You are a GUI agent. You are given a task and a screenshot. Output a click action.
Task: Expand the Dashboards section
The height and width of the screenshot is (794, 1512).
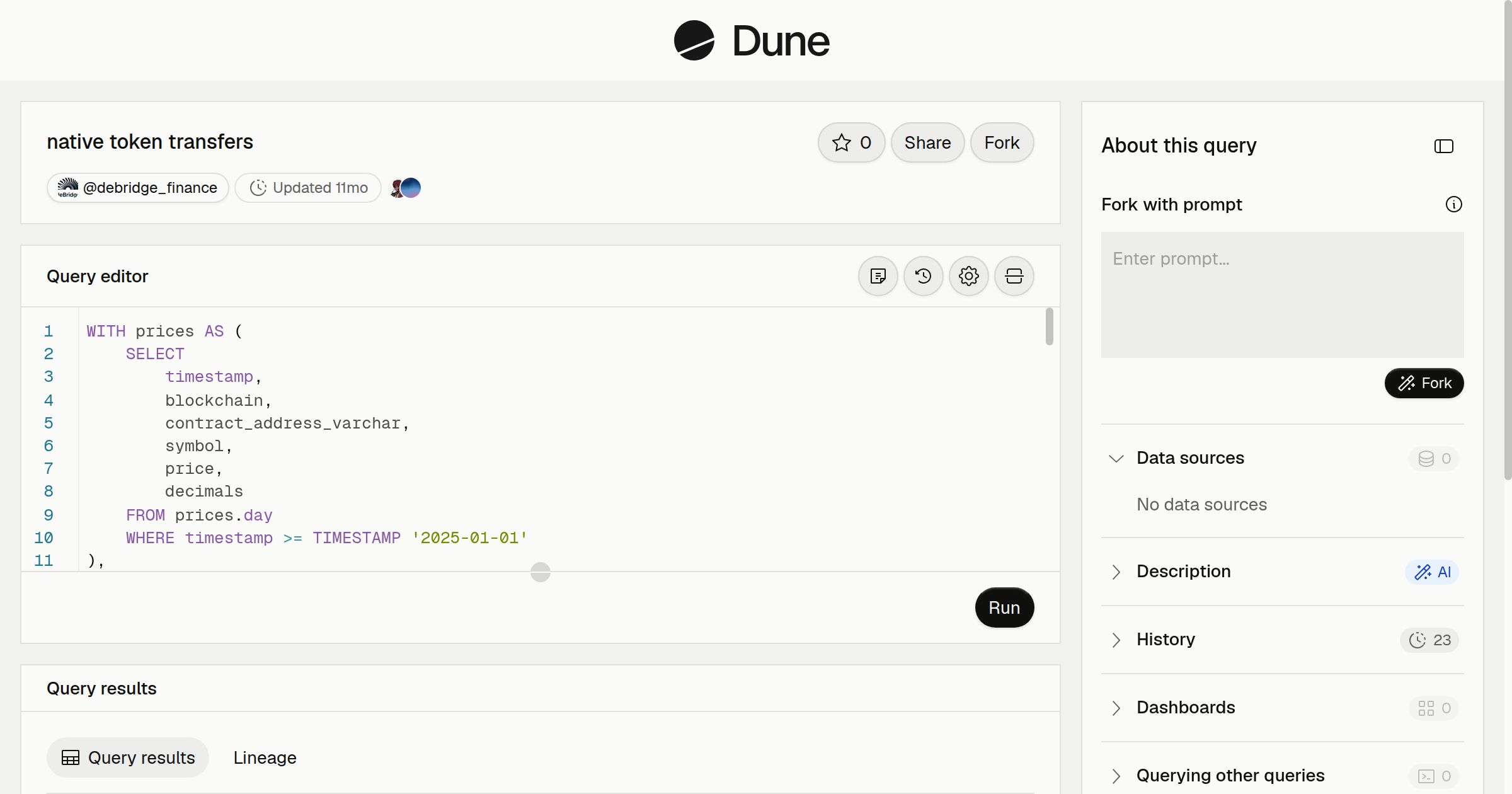(x=1116, y=708)
